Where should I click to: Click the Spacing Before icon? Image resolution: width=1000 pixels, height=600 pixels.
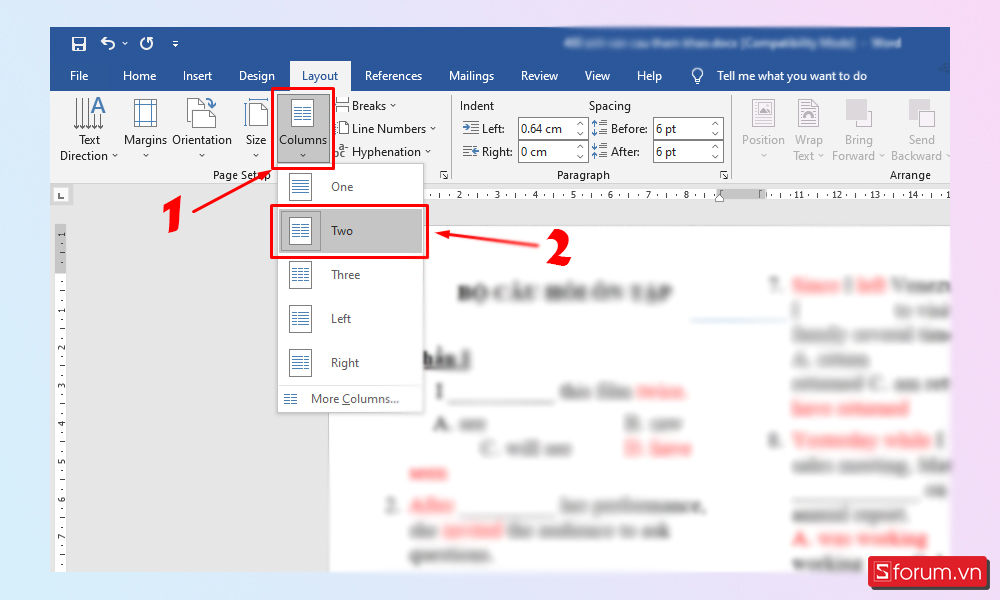599,128
